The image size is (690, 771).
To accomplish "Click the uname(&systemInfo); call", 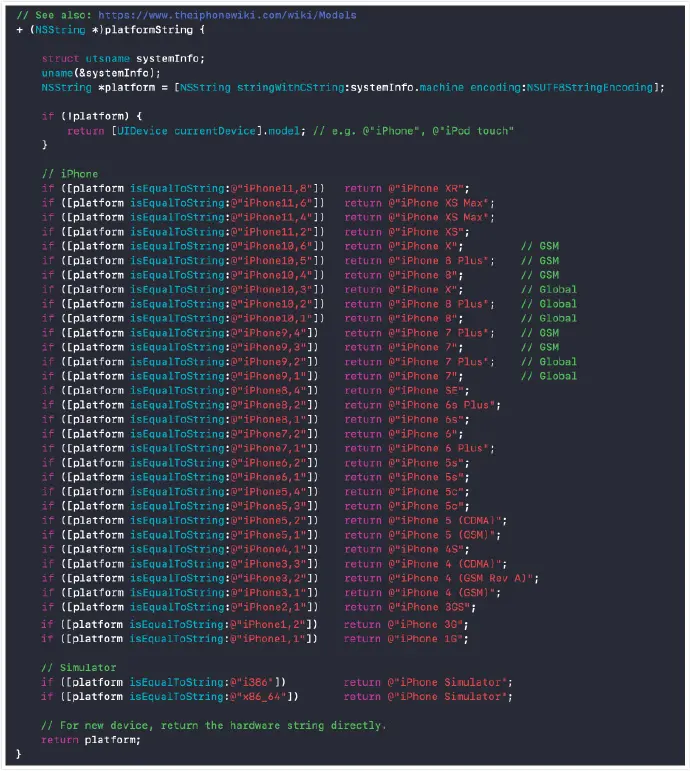I will click(x=101, y=73).
